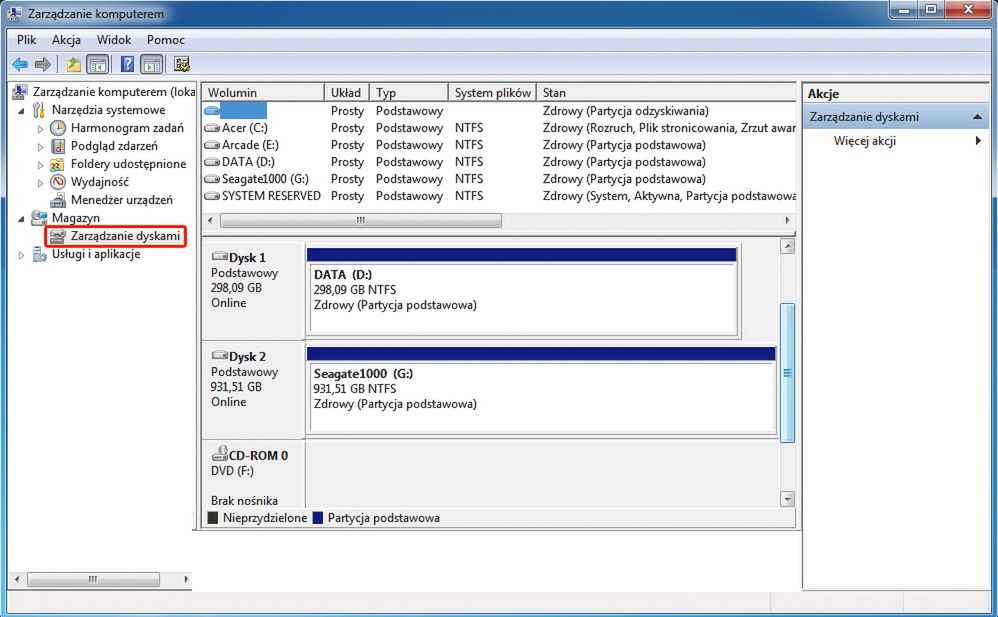
Task: Click 'Brak nośnika' under CD-ROM 0
Action: (244, 500)
